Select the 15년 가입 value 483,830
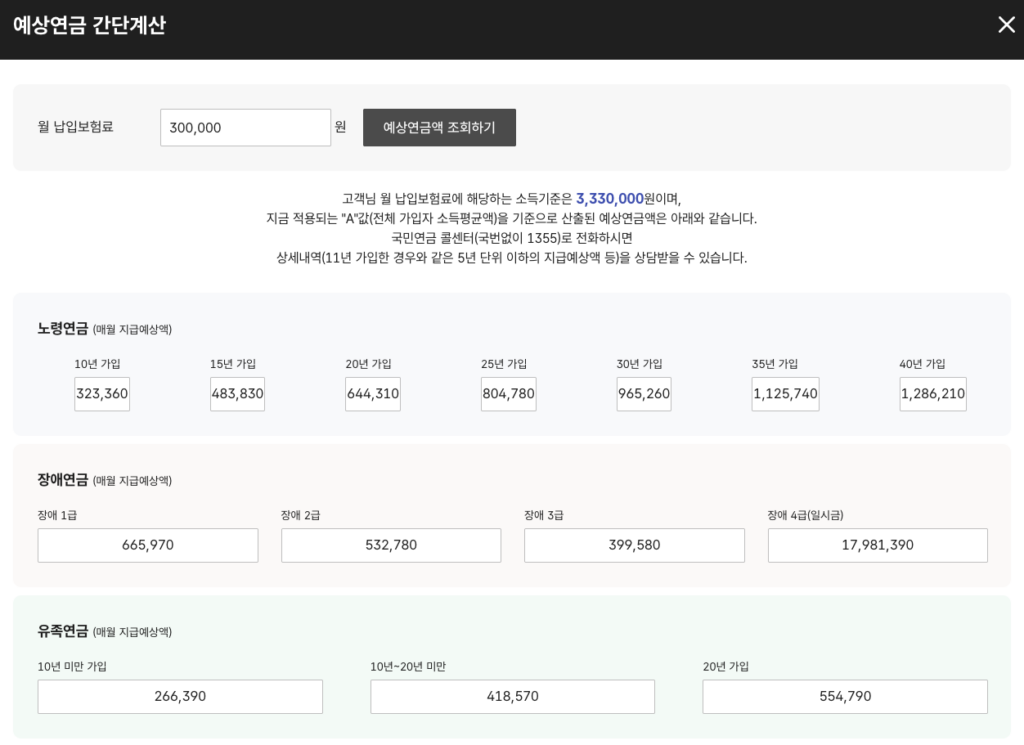Viewport: 1024px width, 745px height. [238, 394]
